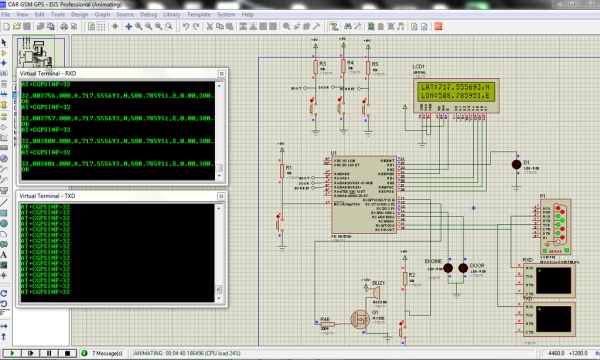Toggle the push button below resistor R3
The image size is (600, 360).
point(312,108)
